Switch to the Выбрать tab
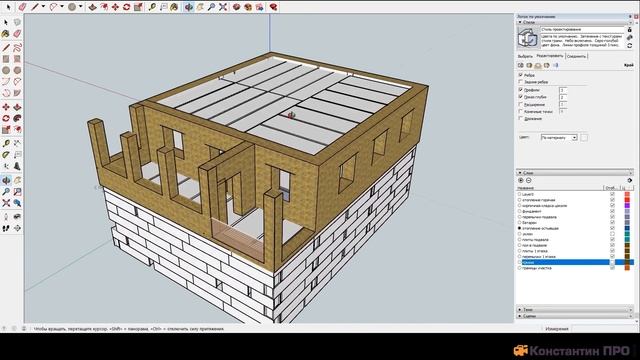 point(525,56)
